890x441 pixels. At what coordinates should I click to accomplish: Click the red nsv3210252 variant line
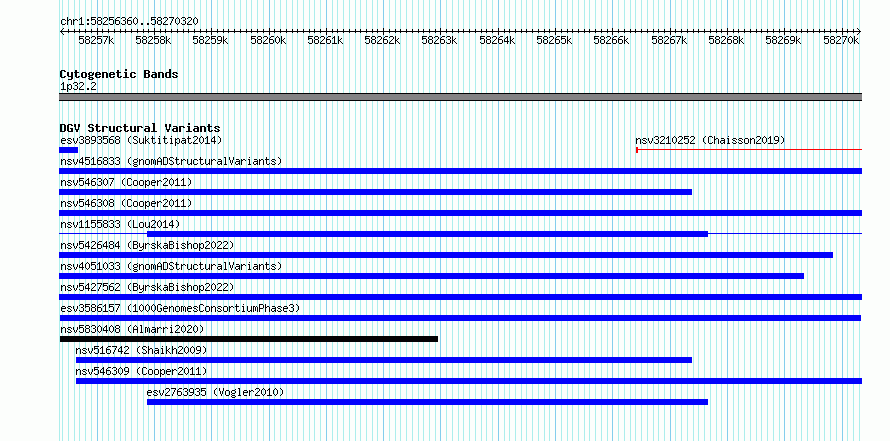point(749,150)
